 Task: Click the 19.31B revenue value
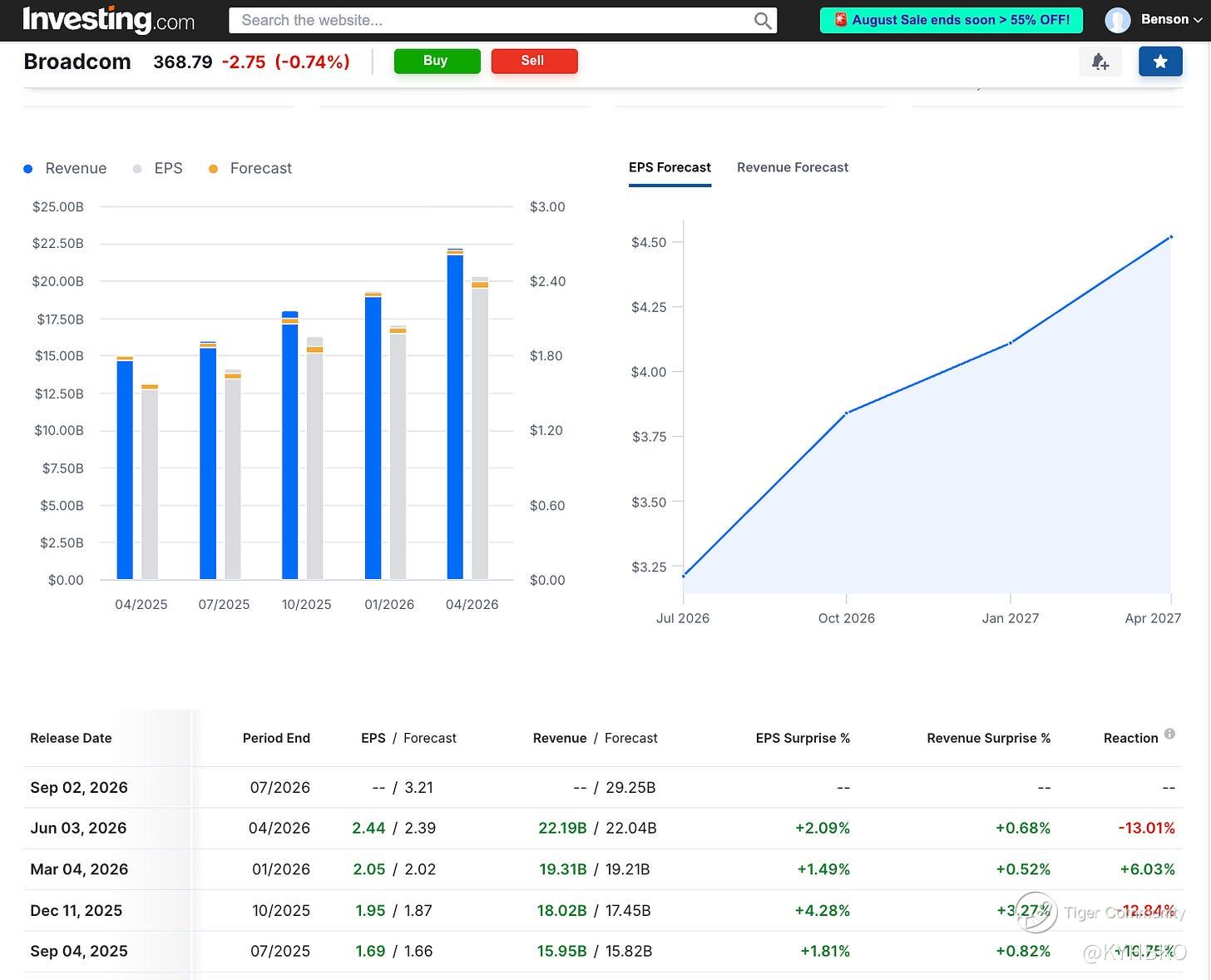coord(563,869)
